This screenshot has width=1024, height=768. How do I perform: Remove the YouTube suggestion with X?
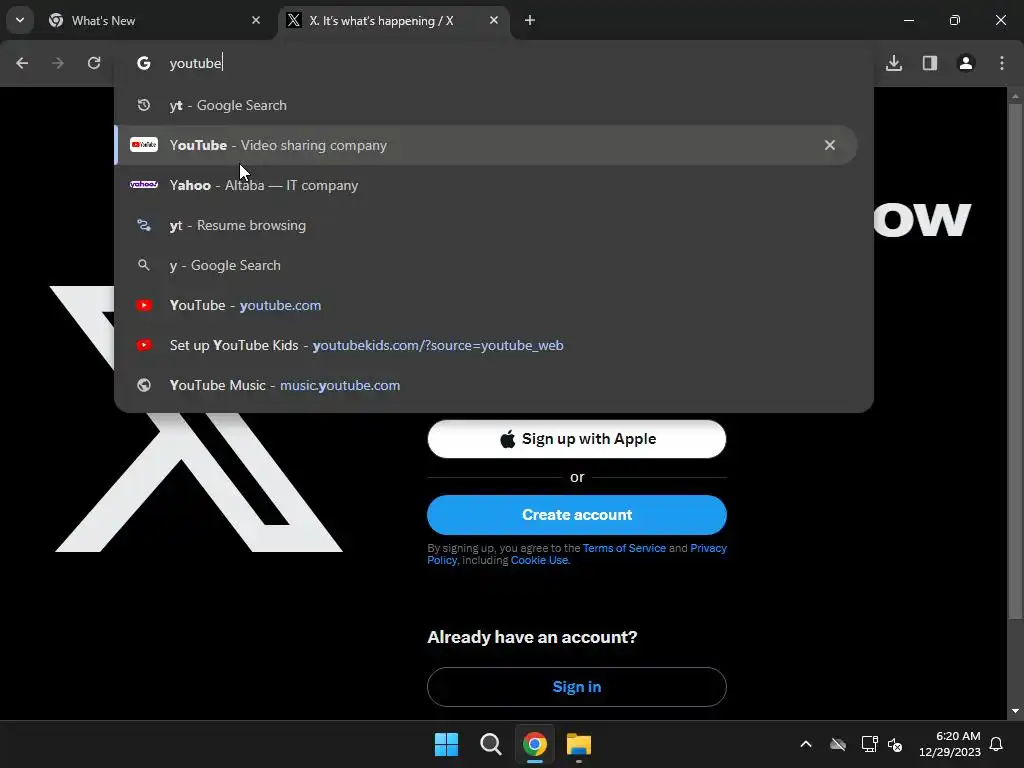[829, 145]
